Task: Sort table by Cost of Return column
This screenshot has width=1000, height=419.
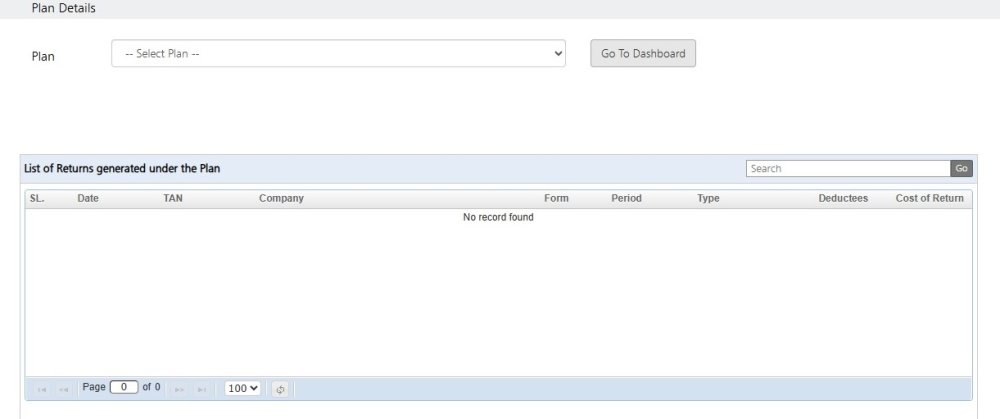Action: pyautogui.click(x=929, y=198)
